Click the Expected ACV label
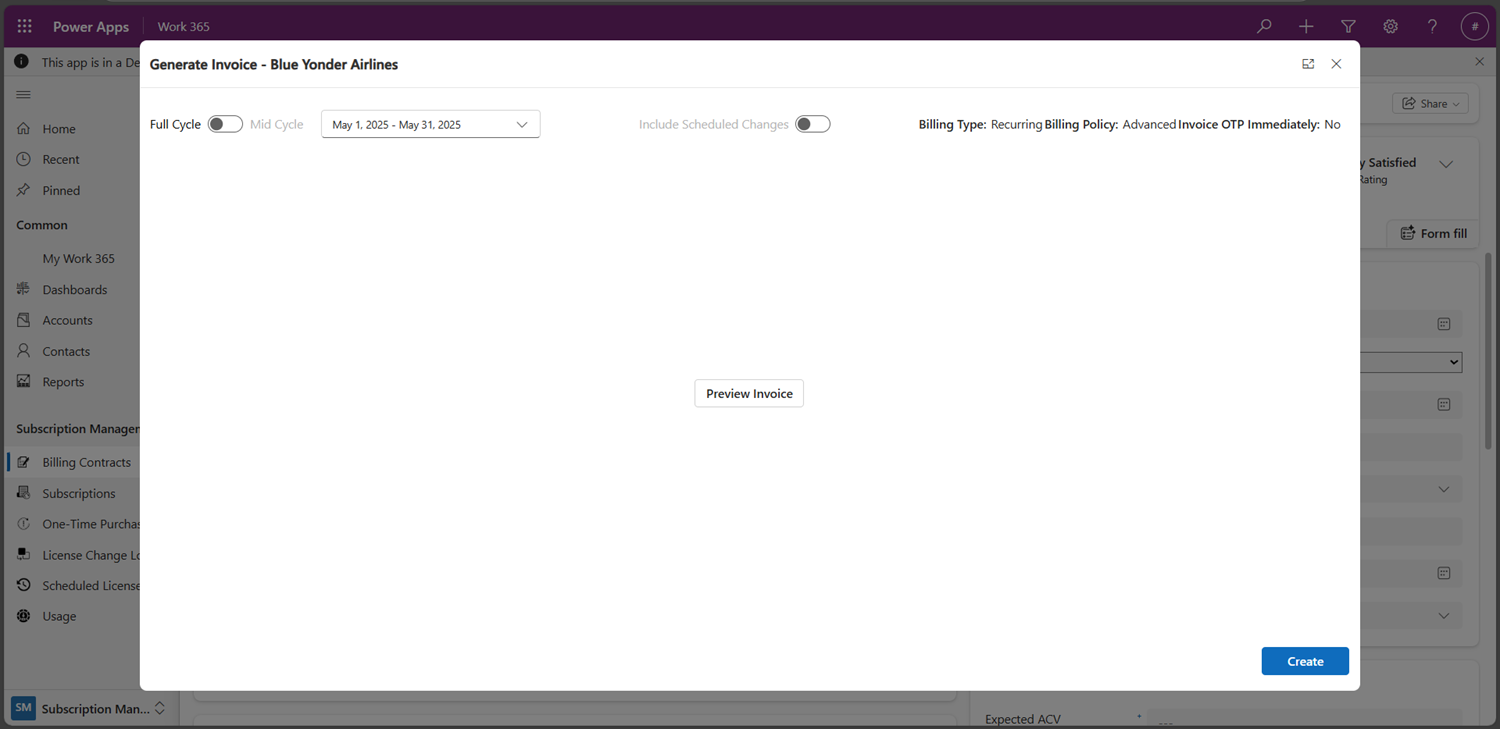Viewport: 1500px width, 729px height. coord(1022,719)
